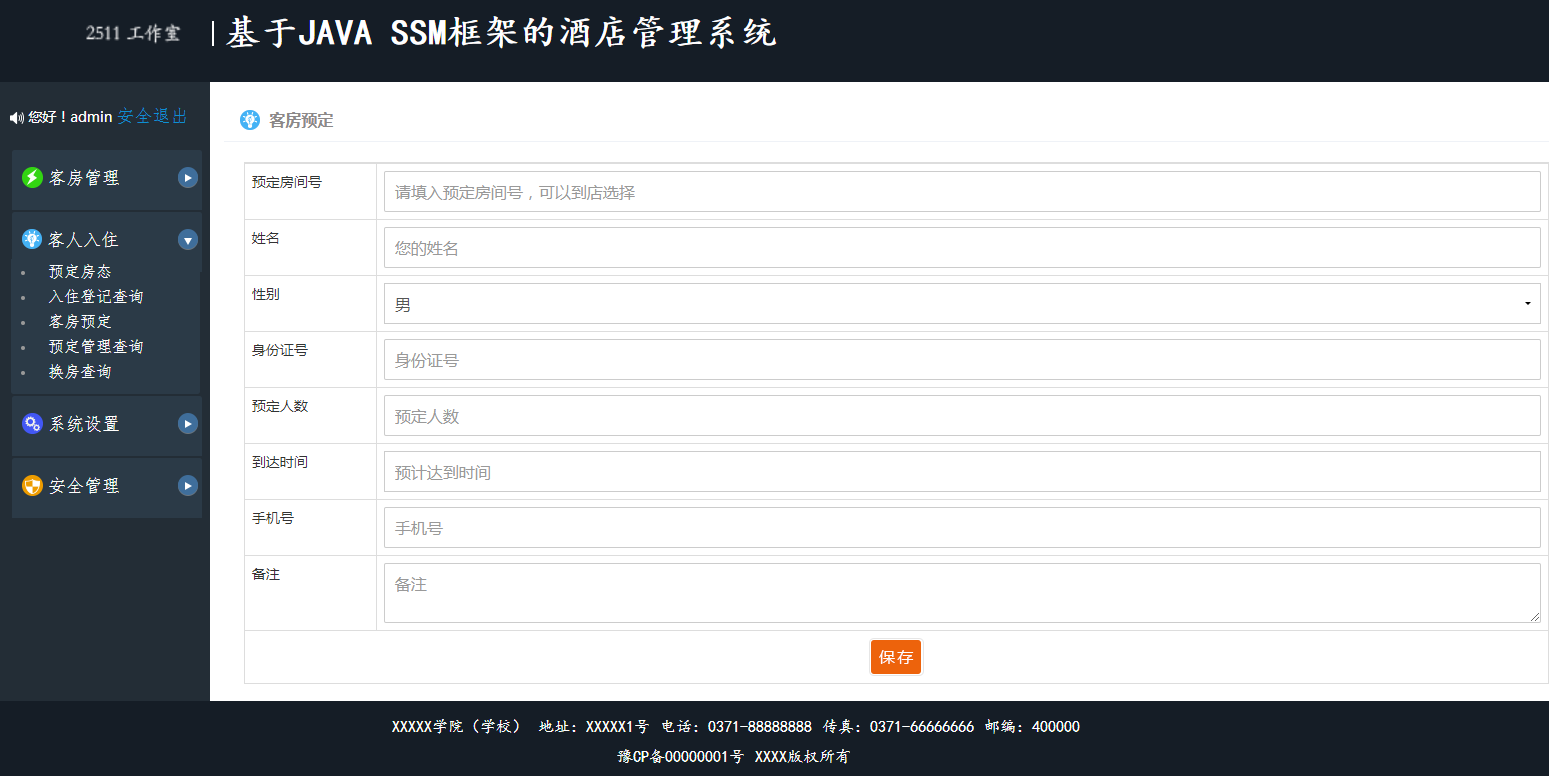Click the footer address line with 0371-88888888
Viewport: 1549px width, 776px height.
click(736, 727)
